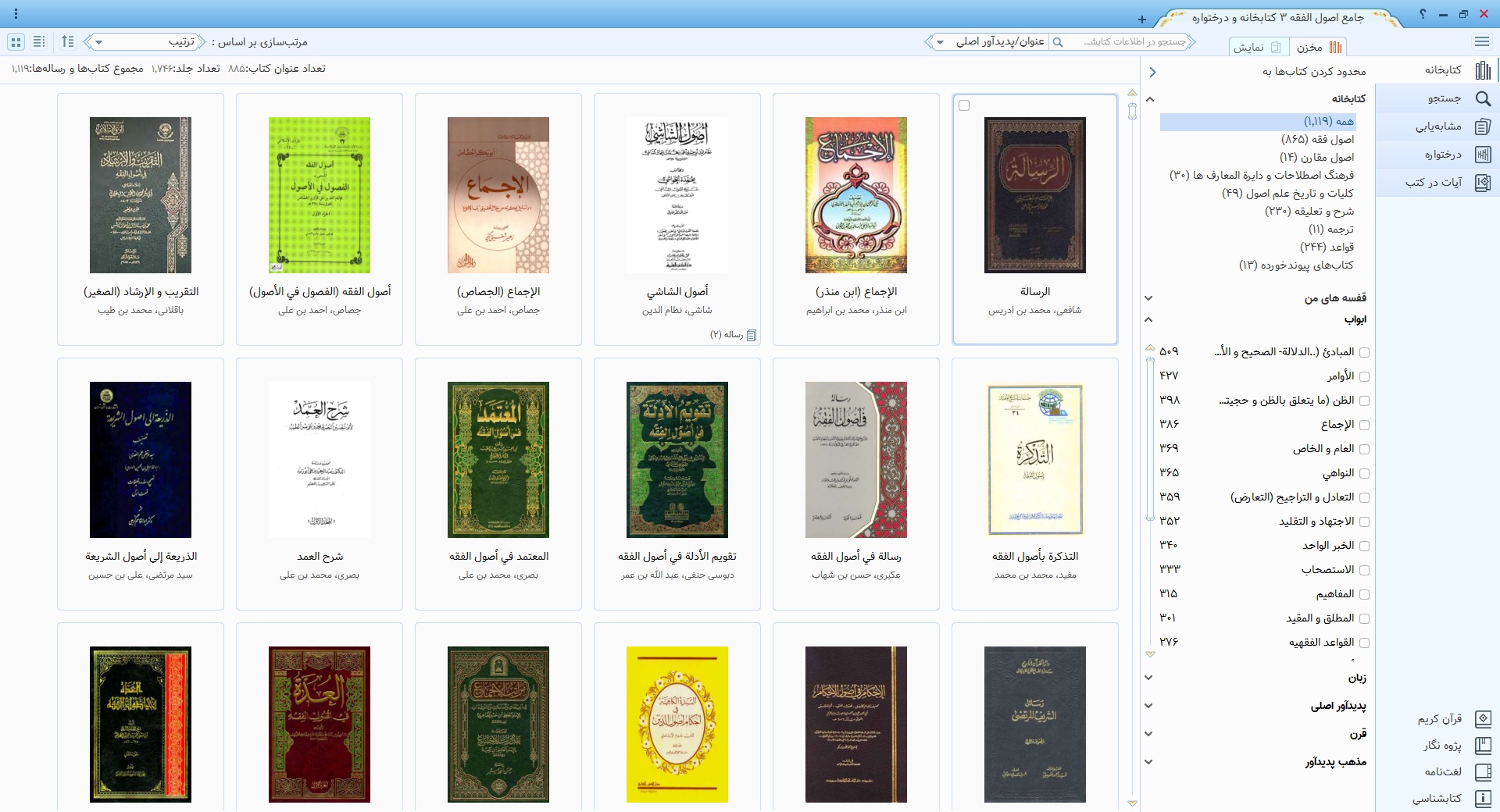Check the النواهي filter checkbox
The image size is (1500, 812).
click(1364, 473)
